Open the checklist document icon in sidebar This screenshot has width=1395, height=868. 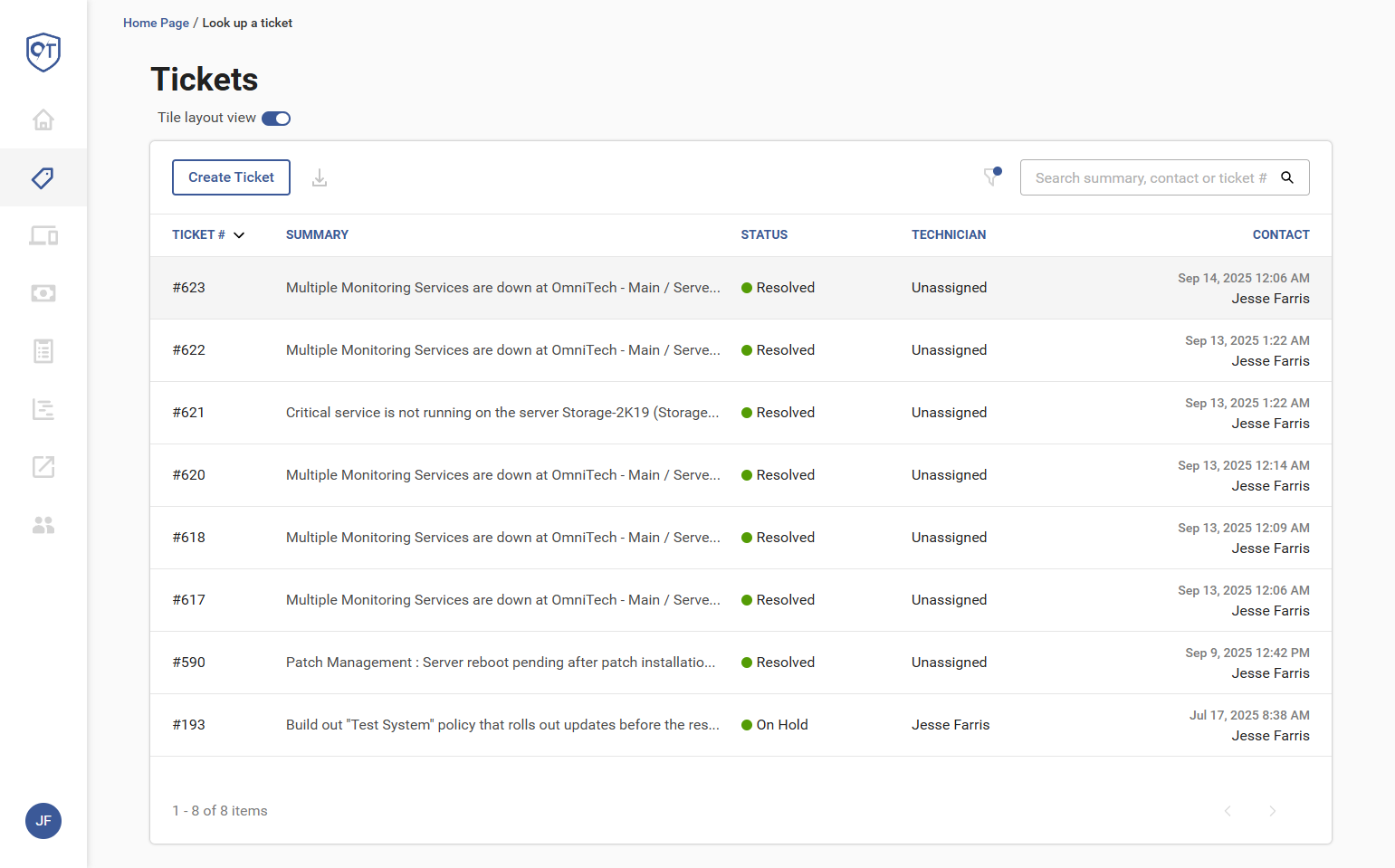pyautogui.click(x=43, y=351)
